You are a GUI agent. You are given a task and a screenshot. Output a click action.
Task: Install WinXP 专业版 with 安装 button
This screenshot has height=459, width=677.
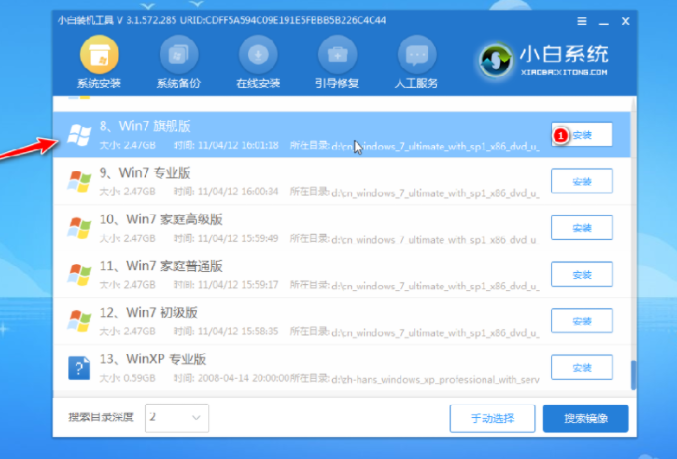582,367
